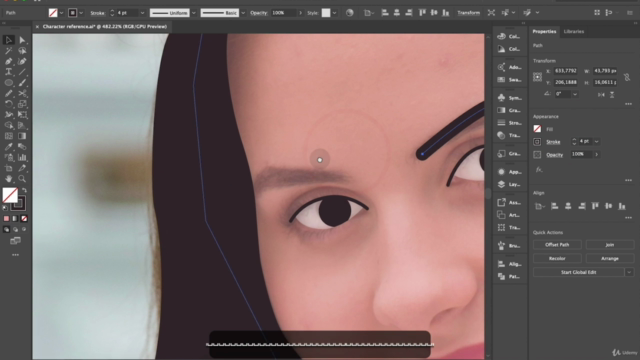The image size is (640, 360).
Task: Toggle Color mode below fill swatch
Action: click(6, 218)
